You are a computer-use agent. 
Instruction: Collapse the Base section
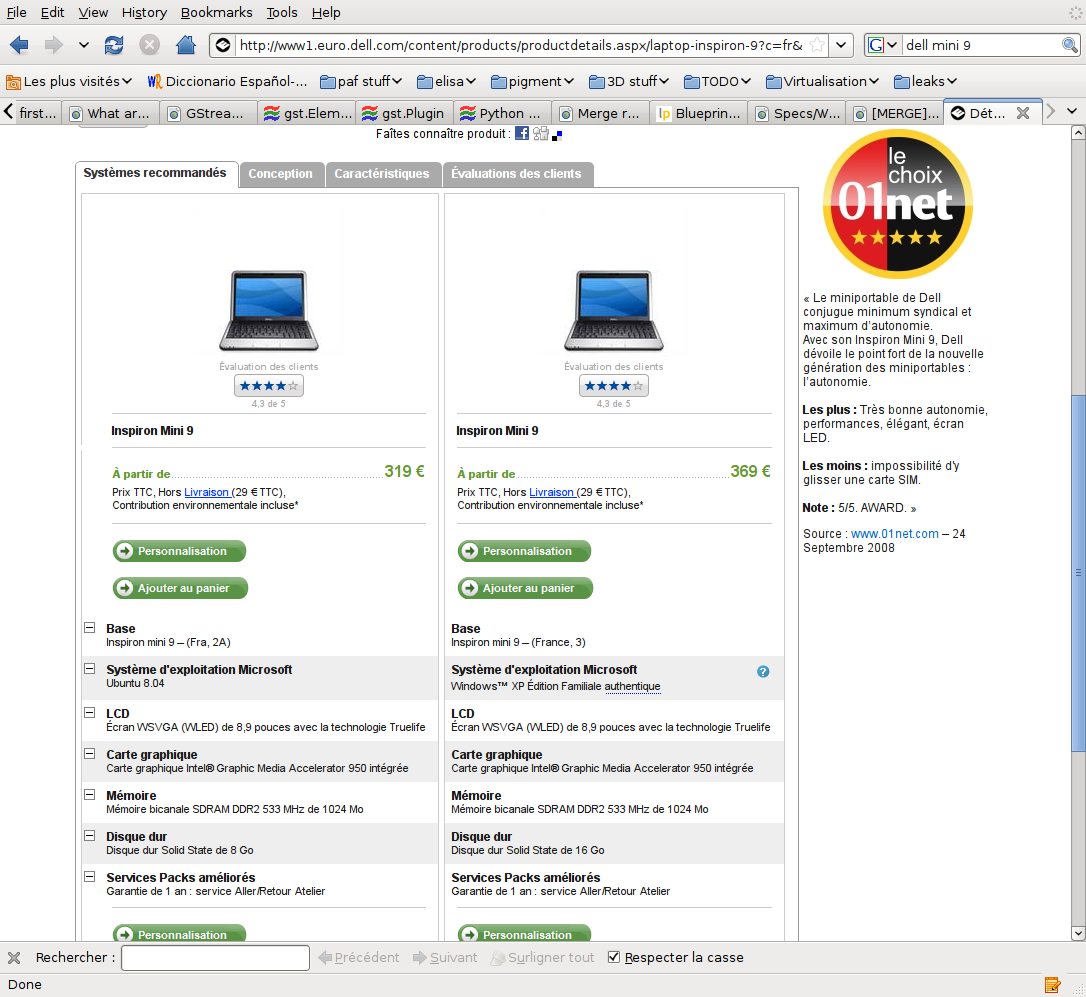tap(89, 628)
